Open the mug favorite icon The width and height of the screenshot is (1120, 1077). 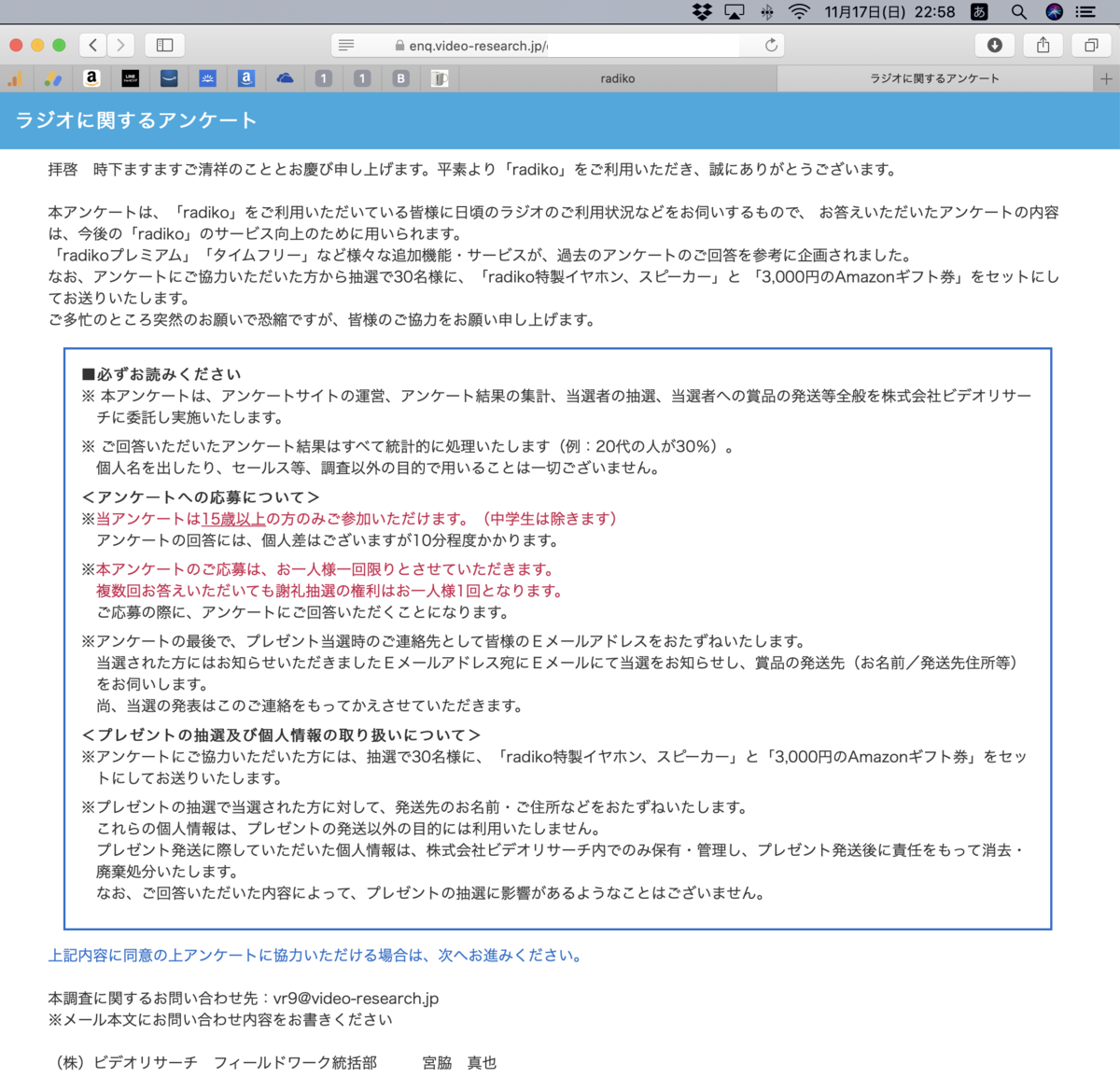click(x=440, y=78)
